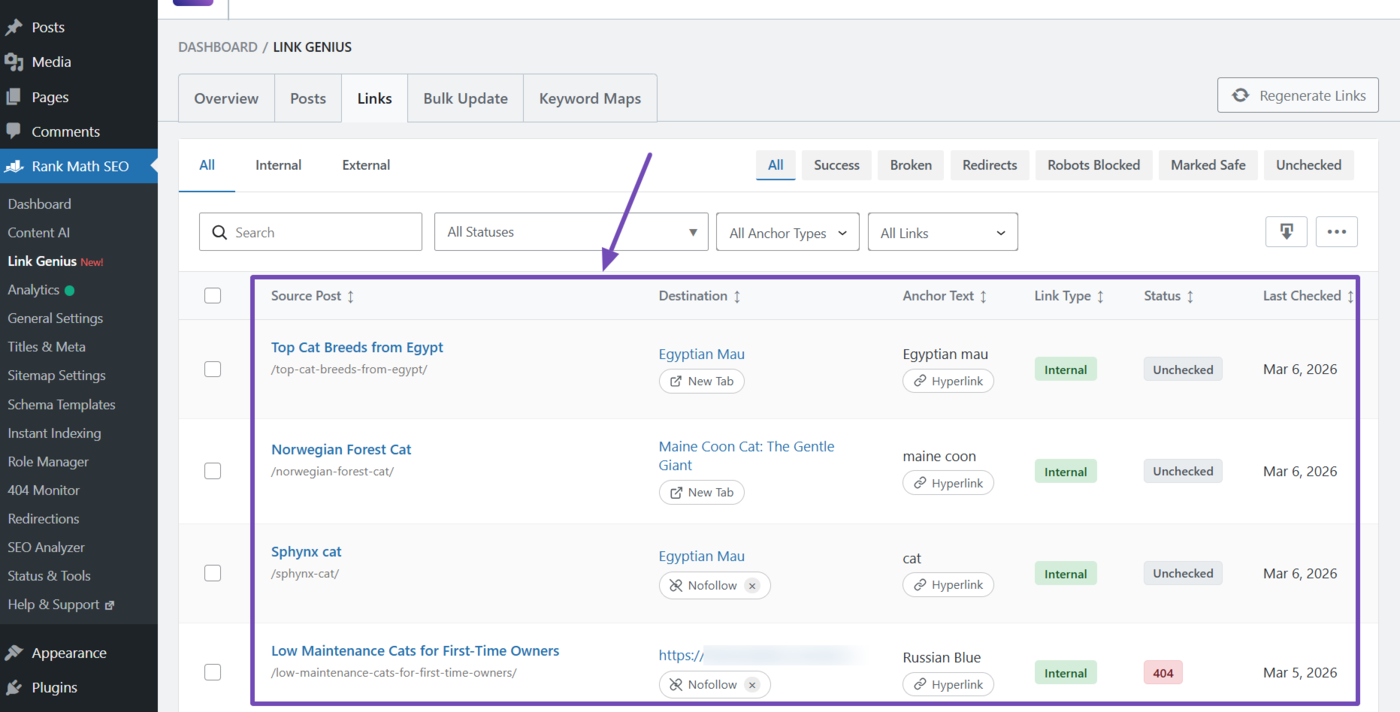Click the magnifying glass in the Search box
This screenshot has height=712, width=1400.
pyautogui.click(x=220, y=231)
